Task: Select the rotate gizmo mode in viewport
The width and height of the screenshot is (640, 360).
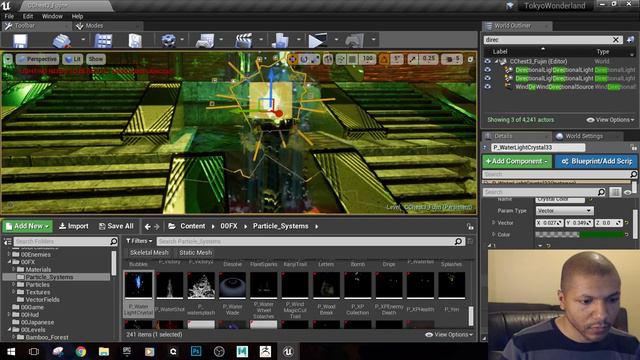Action: pos(304,60)
